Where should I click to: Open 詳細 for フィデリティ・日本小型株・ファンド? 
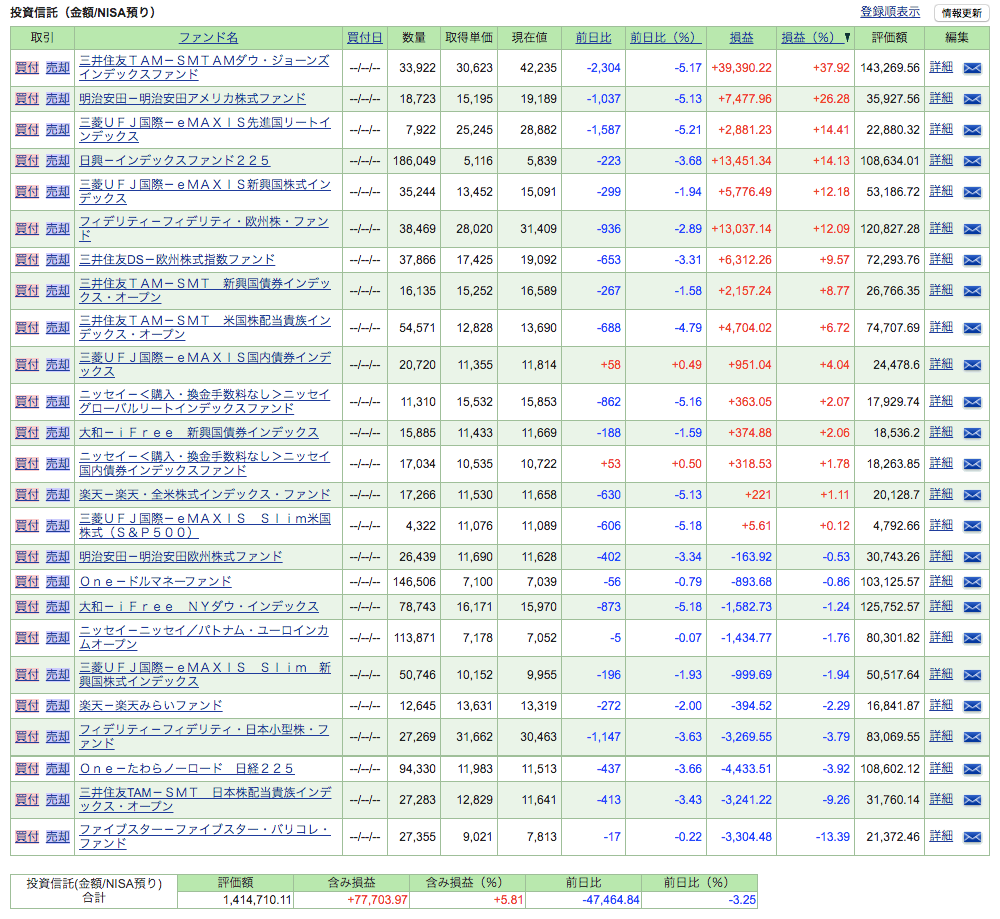940,737
